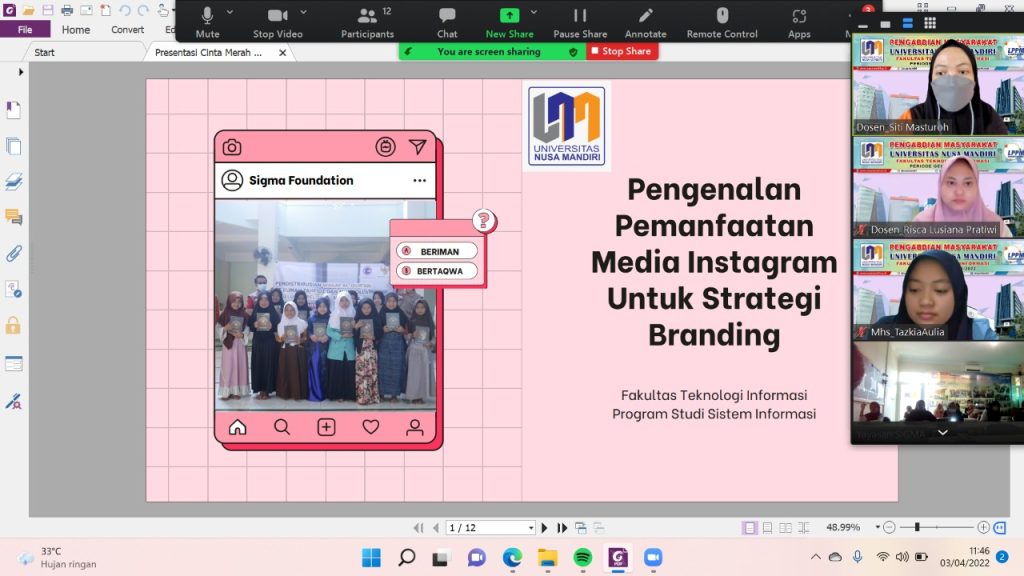
Task: Switch Zoom video panel to vertical strip view
Action: click(907, 24)
